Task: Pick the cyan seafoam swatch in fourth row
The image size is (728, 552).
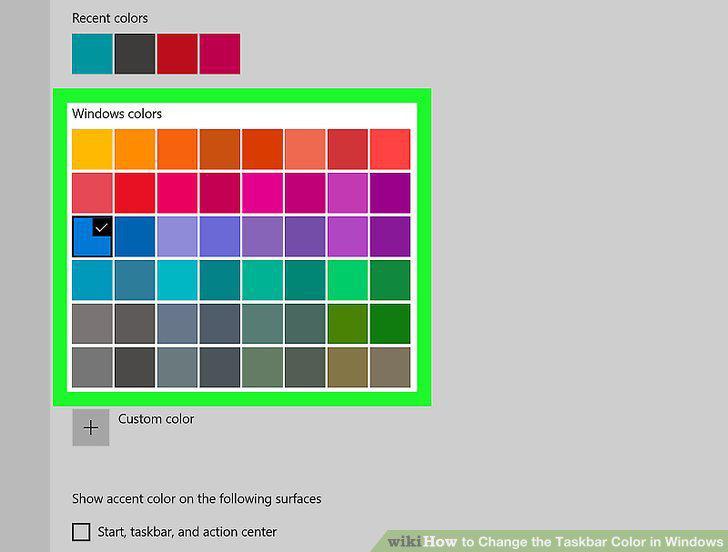Action: pyautogui.click(x=177, y=280)
